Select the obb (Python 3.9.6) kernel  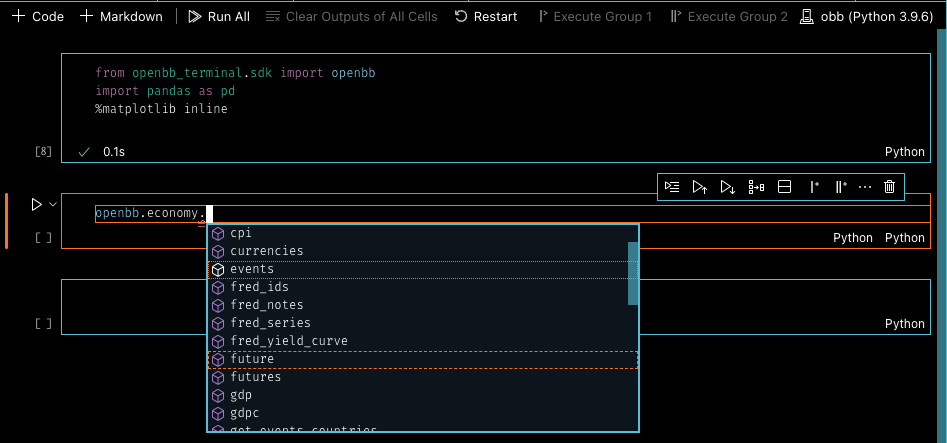[x=867, y=16]
